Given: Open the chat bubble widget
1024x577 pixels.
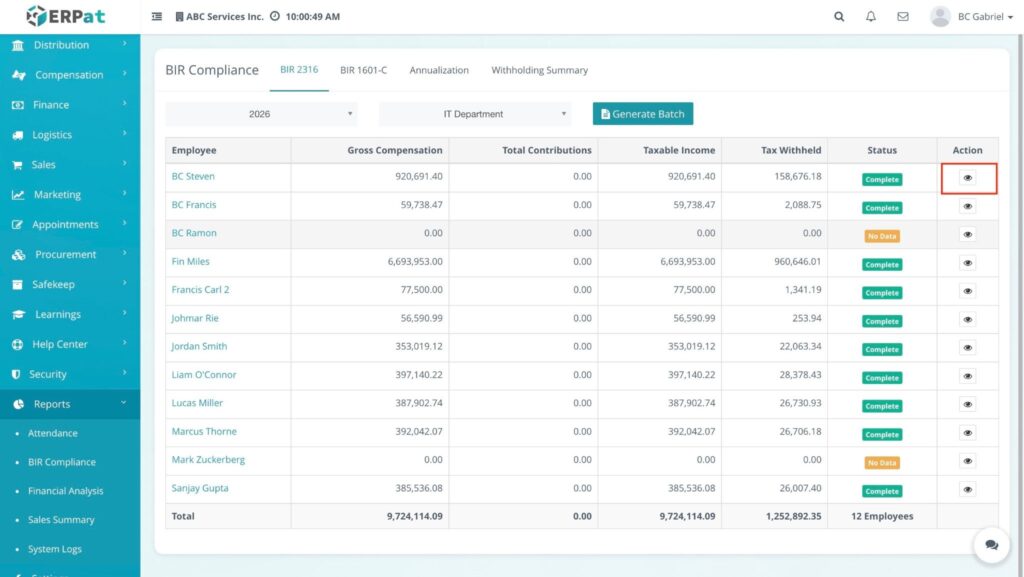Looking at the screenshot, I should (991, 545).
